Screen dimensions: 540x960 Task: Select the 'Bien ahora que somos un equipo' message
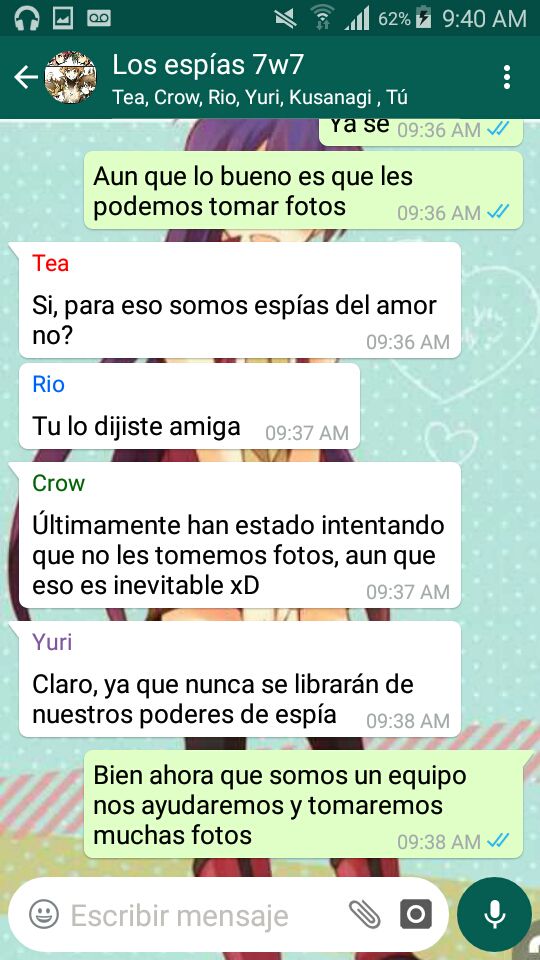point(304,804)
